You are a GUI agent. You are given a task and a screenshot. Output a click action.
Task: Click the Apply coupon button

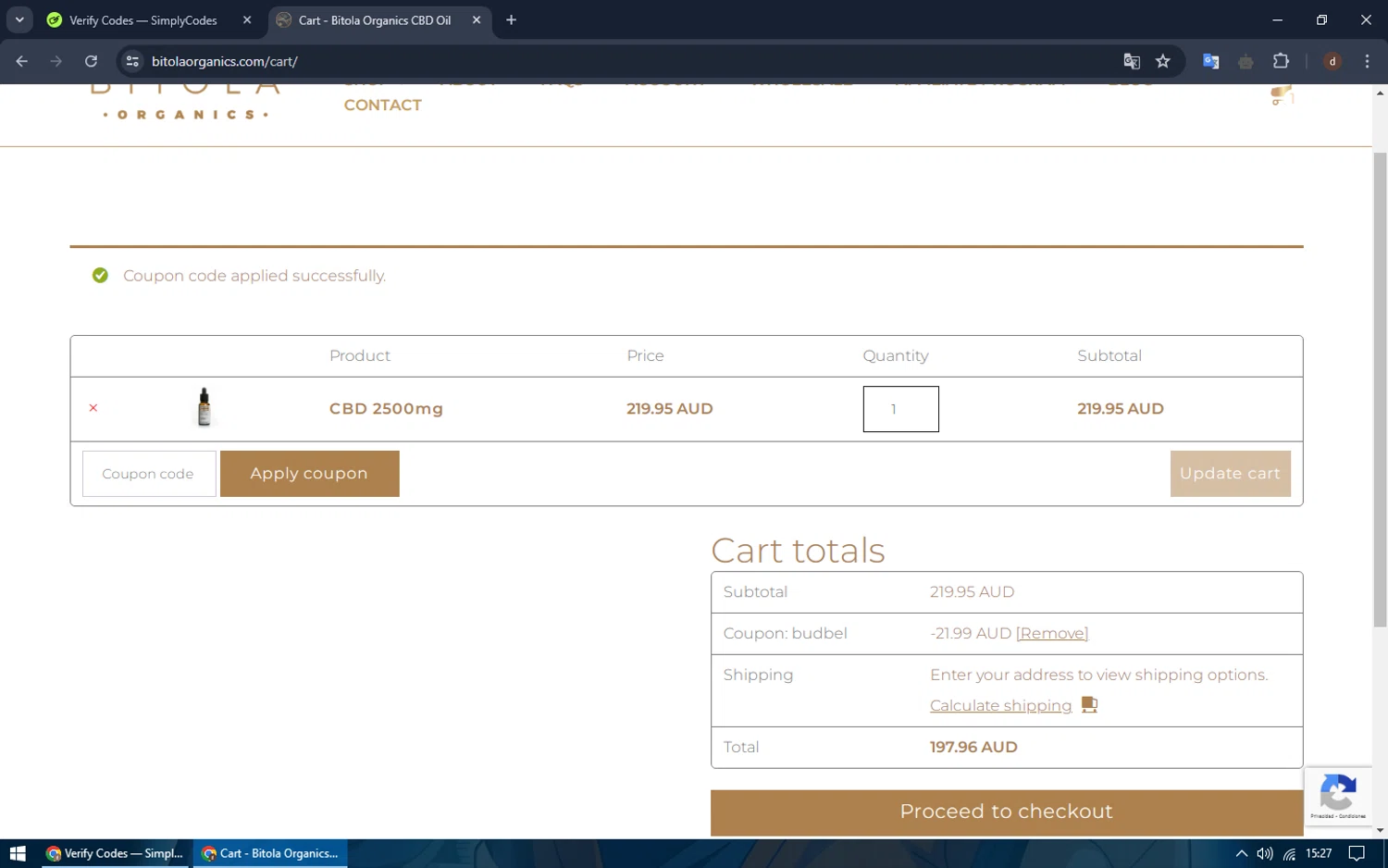[x=309, y=474]
